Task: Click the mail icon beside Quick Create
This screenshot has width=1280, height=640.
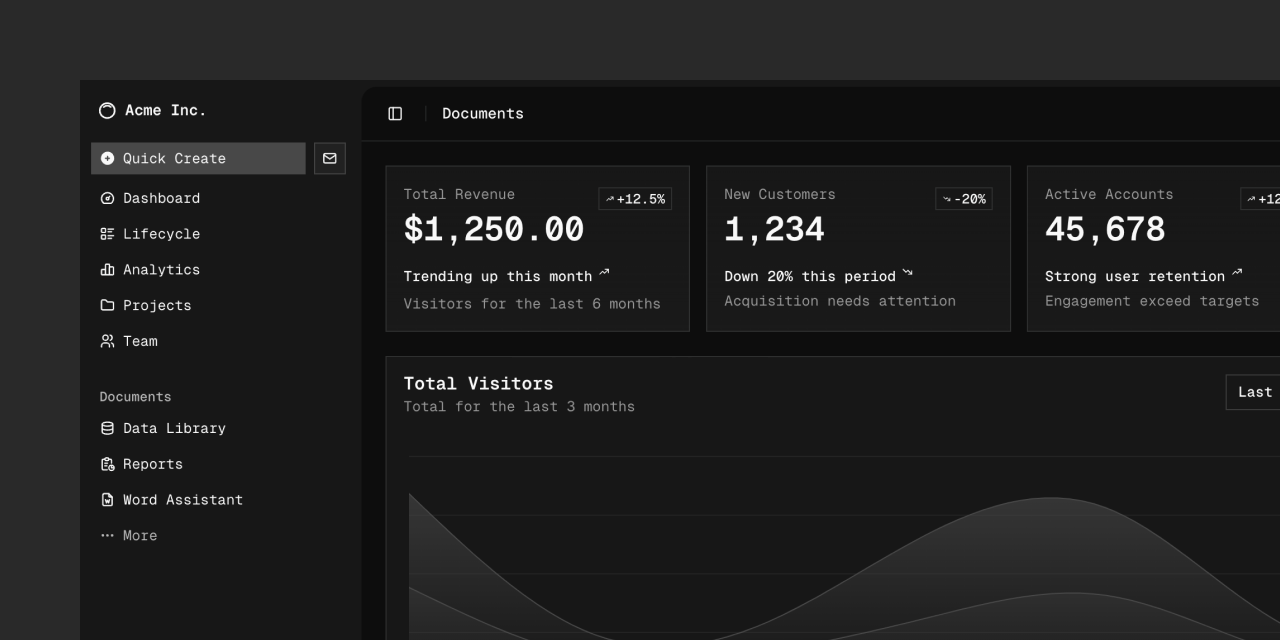Action: pos(330,158)
